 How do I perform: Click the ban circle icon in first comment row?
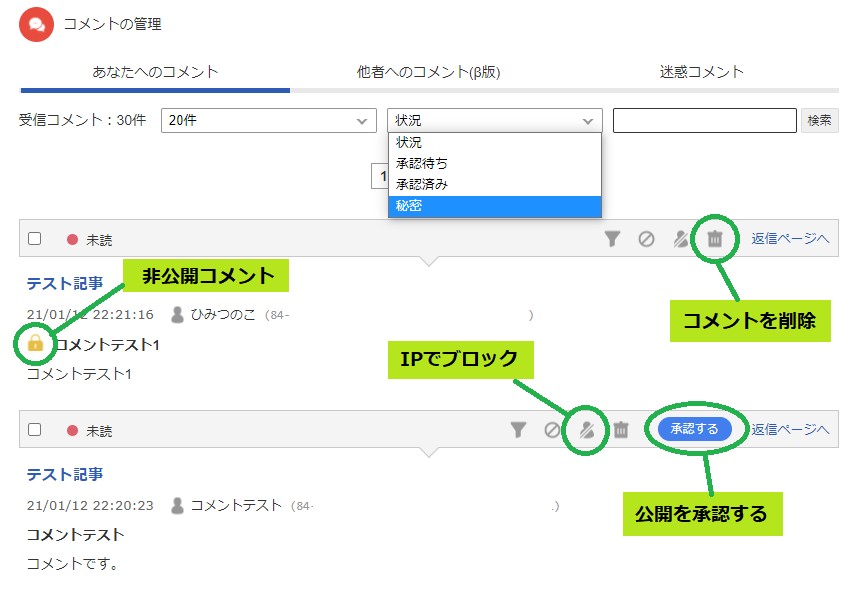[x=647, y=239]
